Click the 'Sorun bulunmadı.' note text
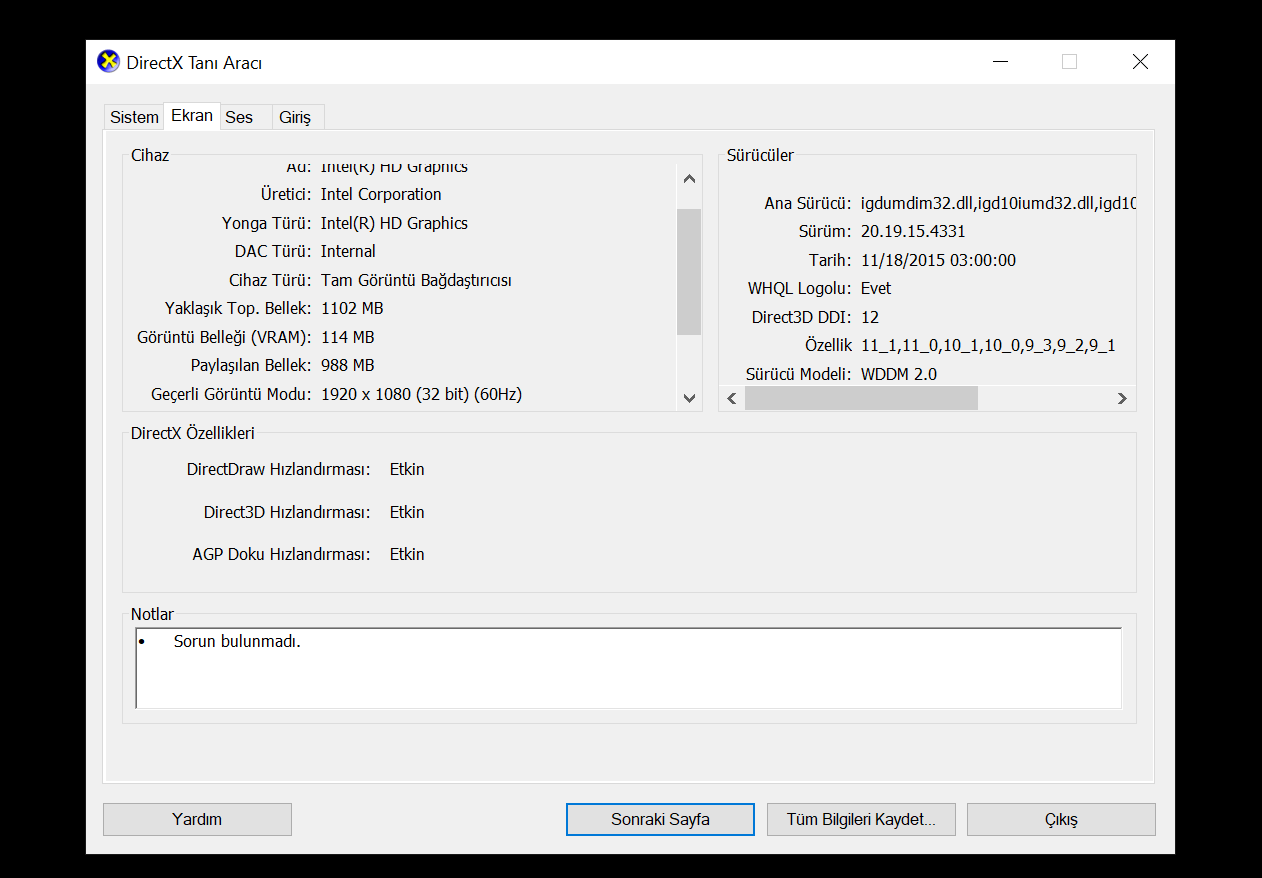 coord(237,641)
